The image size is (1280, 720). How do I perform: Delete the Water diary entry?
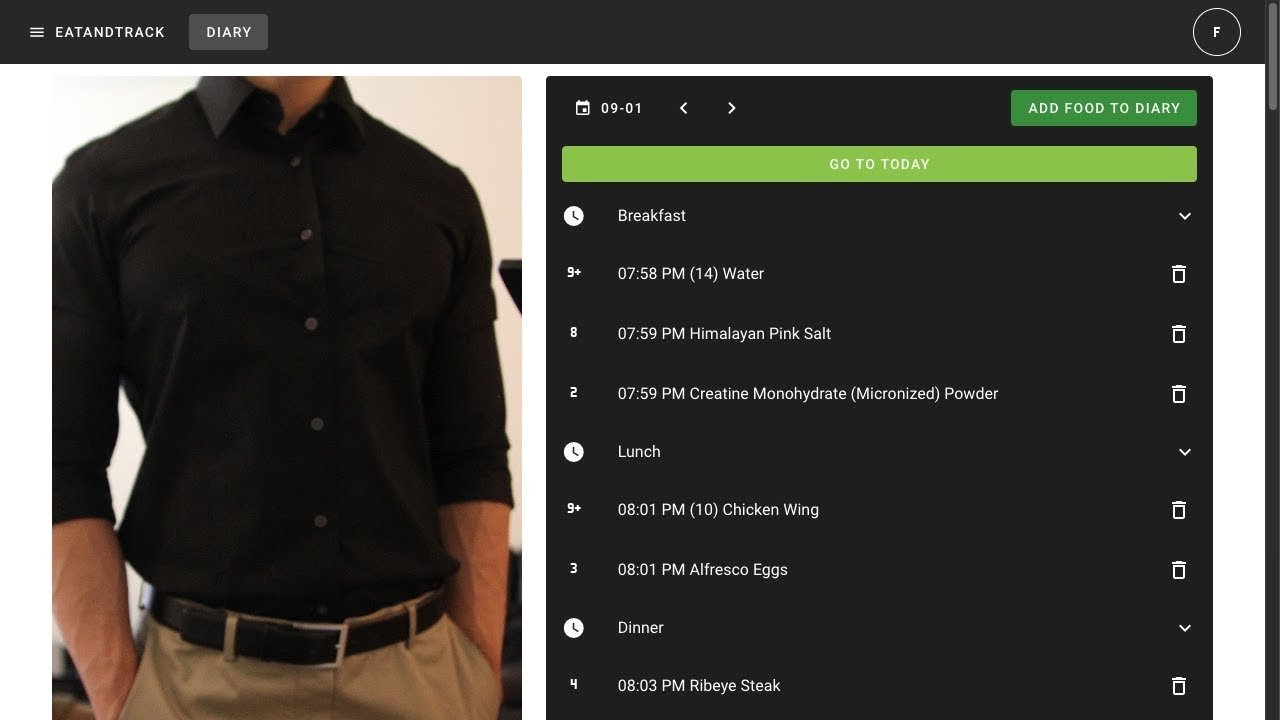click(x=1178, y=274)
